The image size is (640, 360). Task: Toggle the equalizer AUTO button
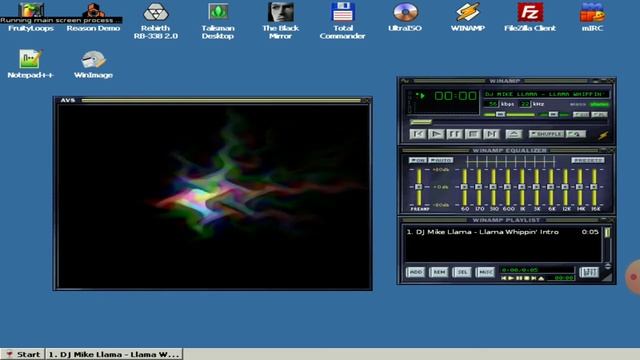tap(441, 160)
